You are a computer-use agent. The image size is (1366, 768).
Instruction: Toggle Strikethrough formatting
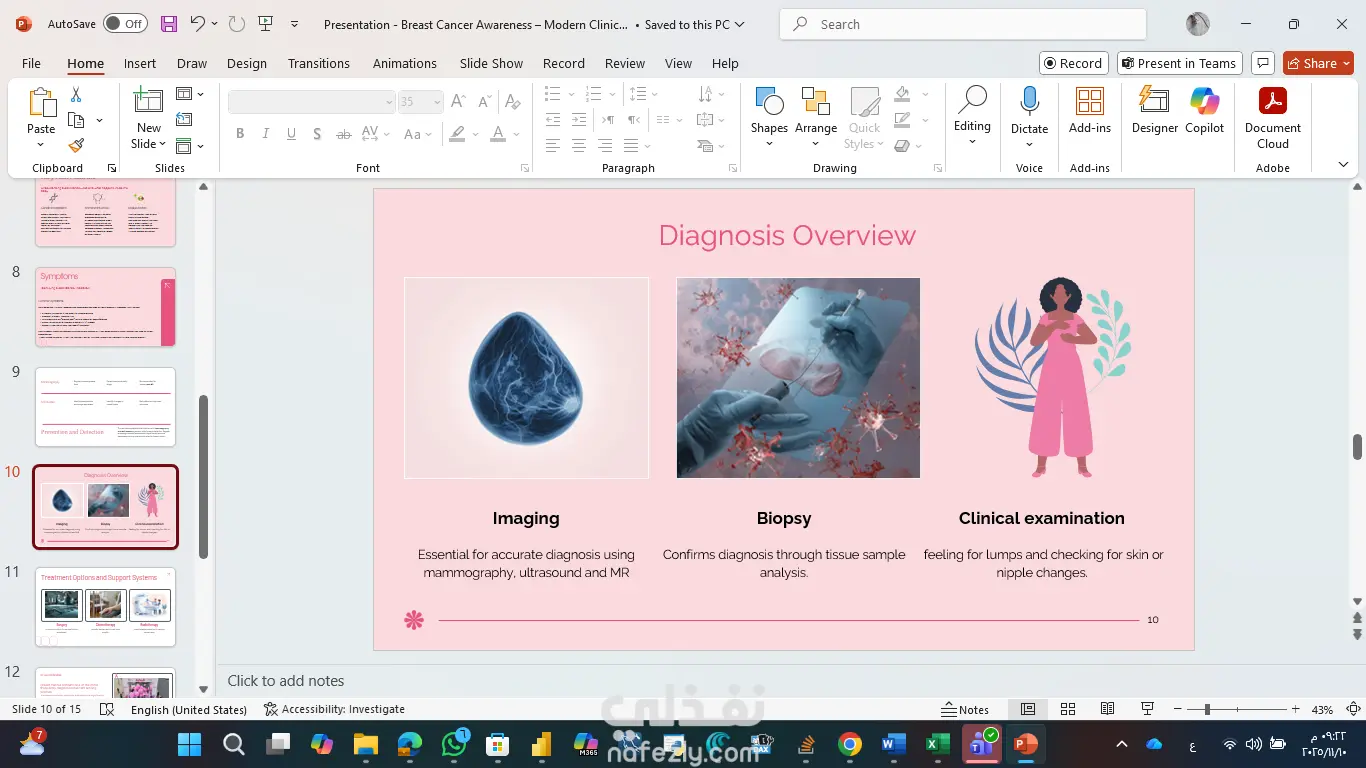pos(343,134)
